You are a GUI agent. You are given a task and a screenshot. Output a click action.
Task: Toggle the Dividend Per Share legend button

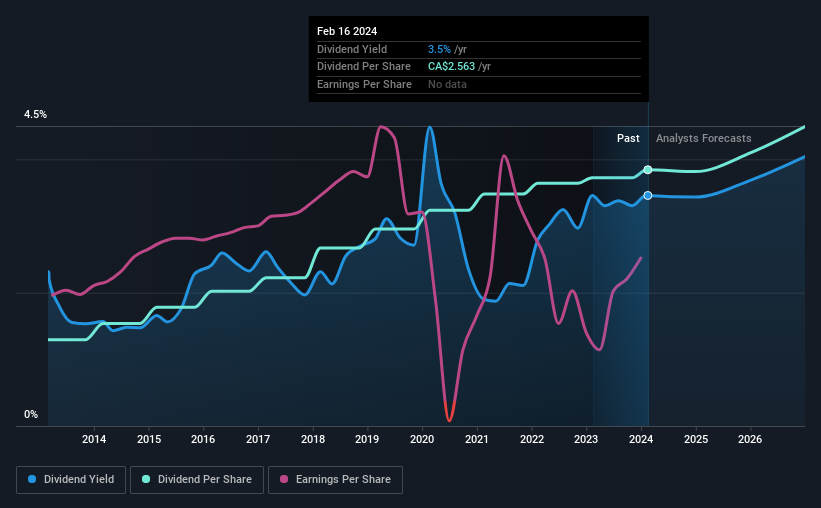[x=197, y=480]
